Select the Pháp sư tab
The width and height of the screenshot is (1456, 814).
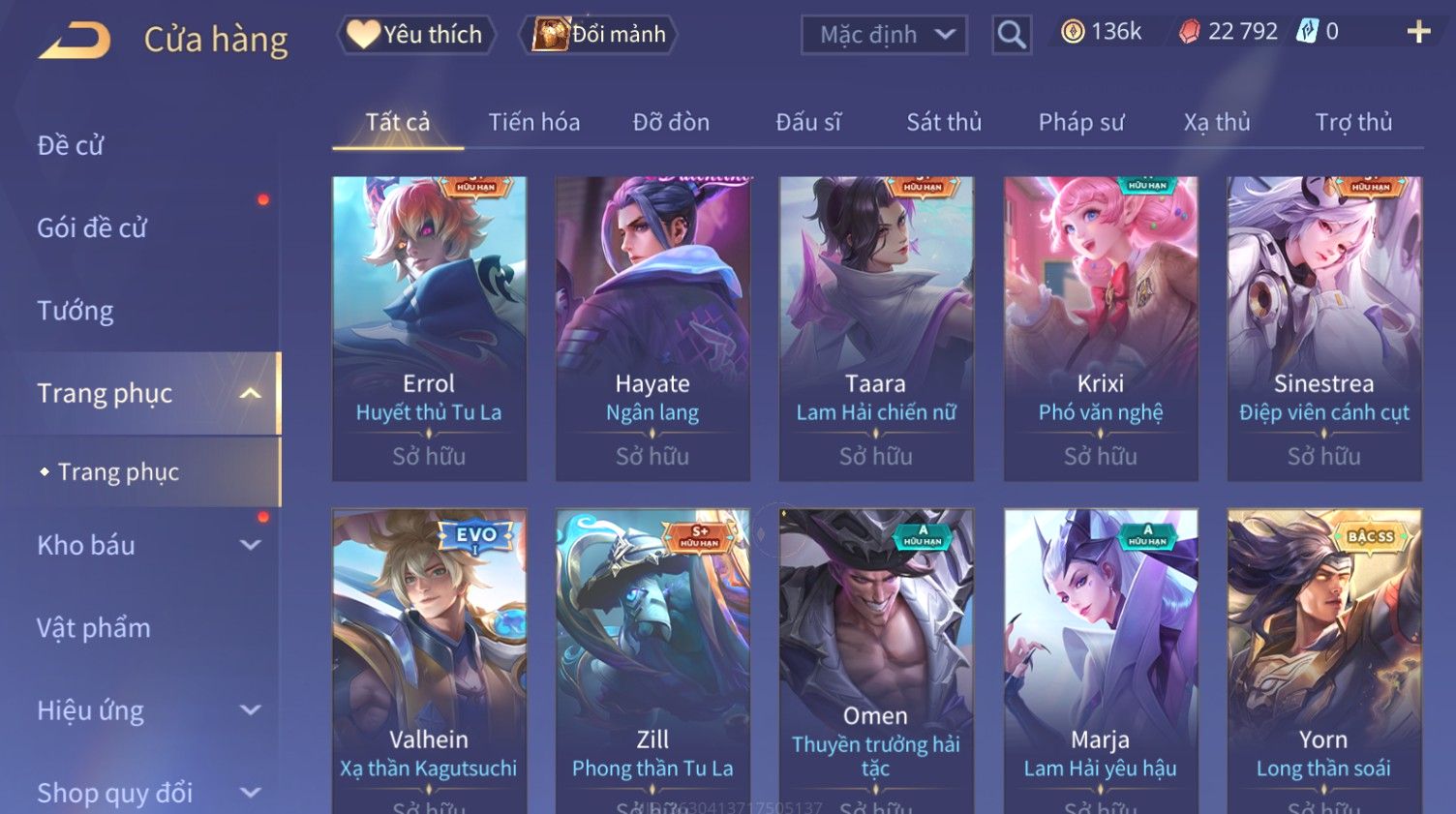coord(1081,122)
